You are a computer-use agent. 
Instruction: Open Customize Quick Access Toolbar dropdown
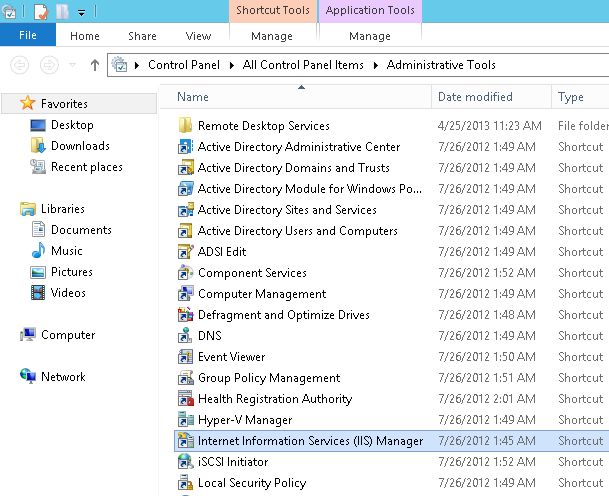coord(81,13)
